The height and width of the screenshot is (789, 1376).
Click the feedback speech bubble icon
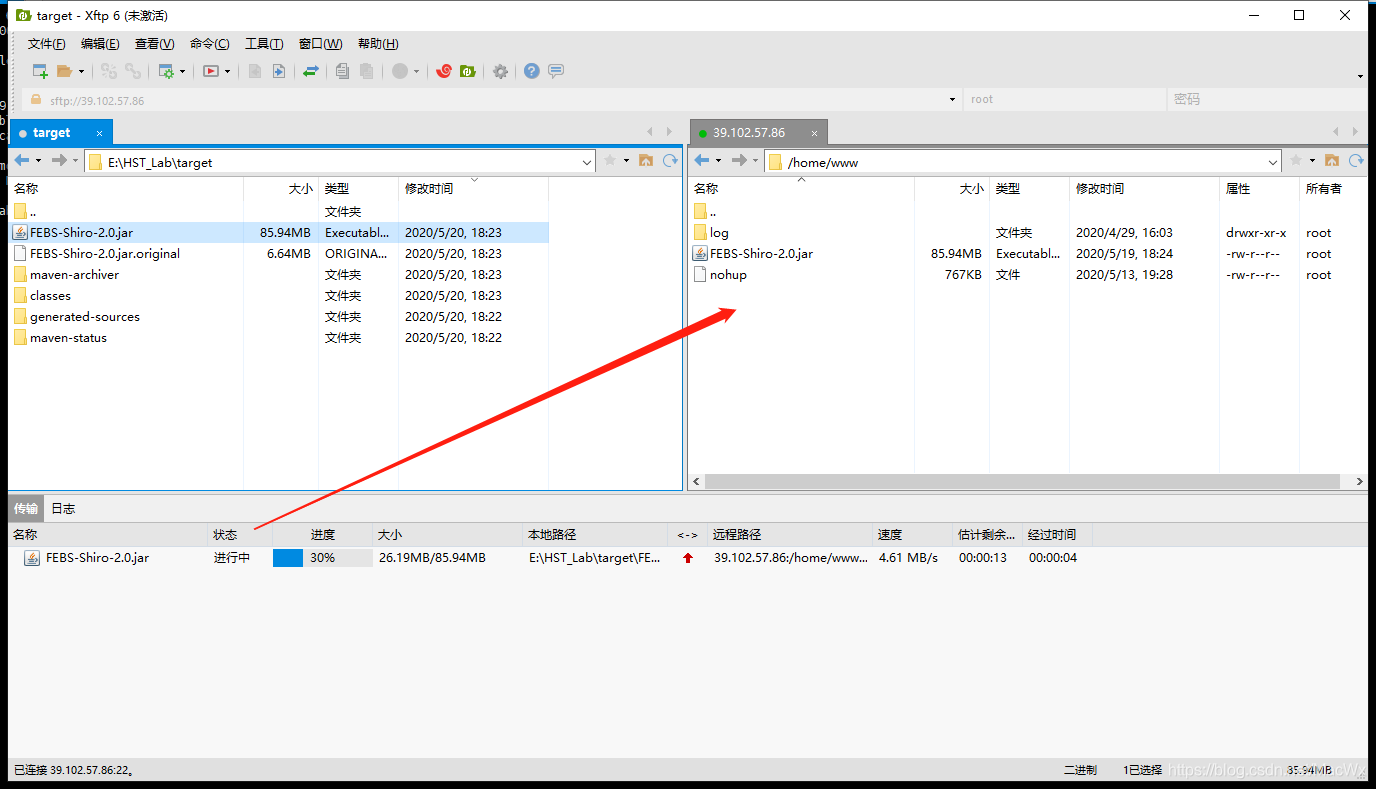(556, 71)
